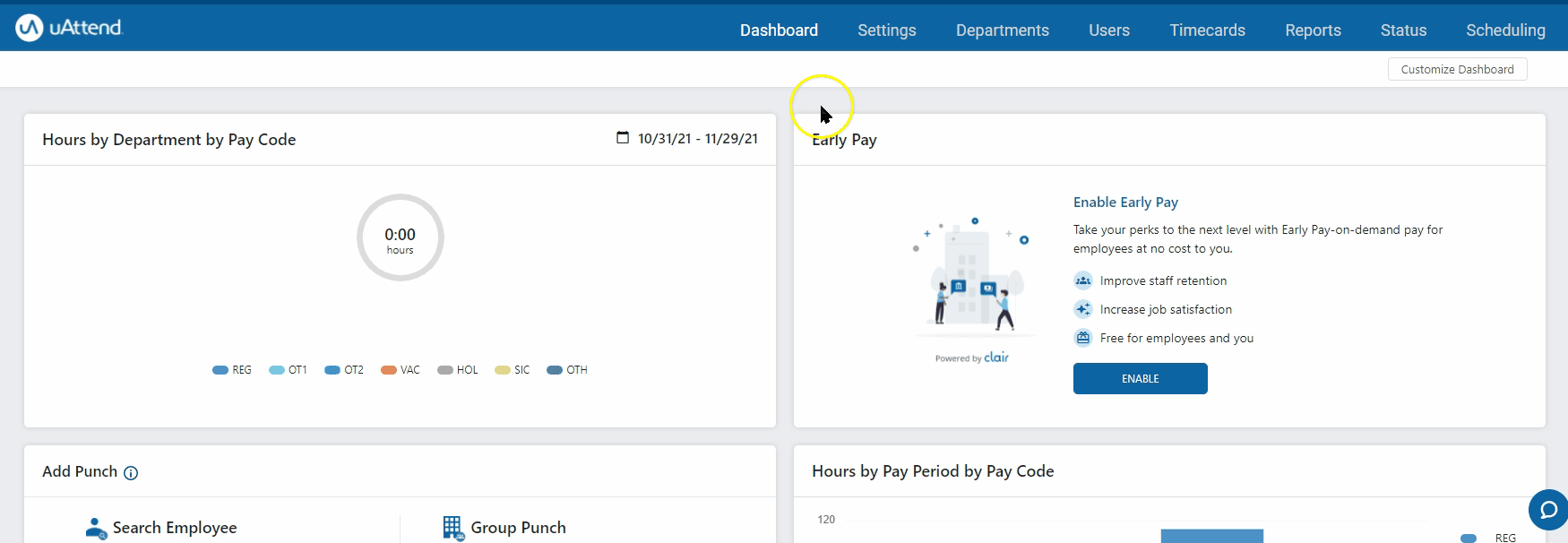Click the Enable Early Pay heading link
Viewport: 1568px width, 543px height.
pyautogui.click(x=1125, y=203)
